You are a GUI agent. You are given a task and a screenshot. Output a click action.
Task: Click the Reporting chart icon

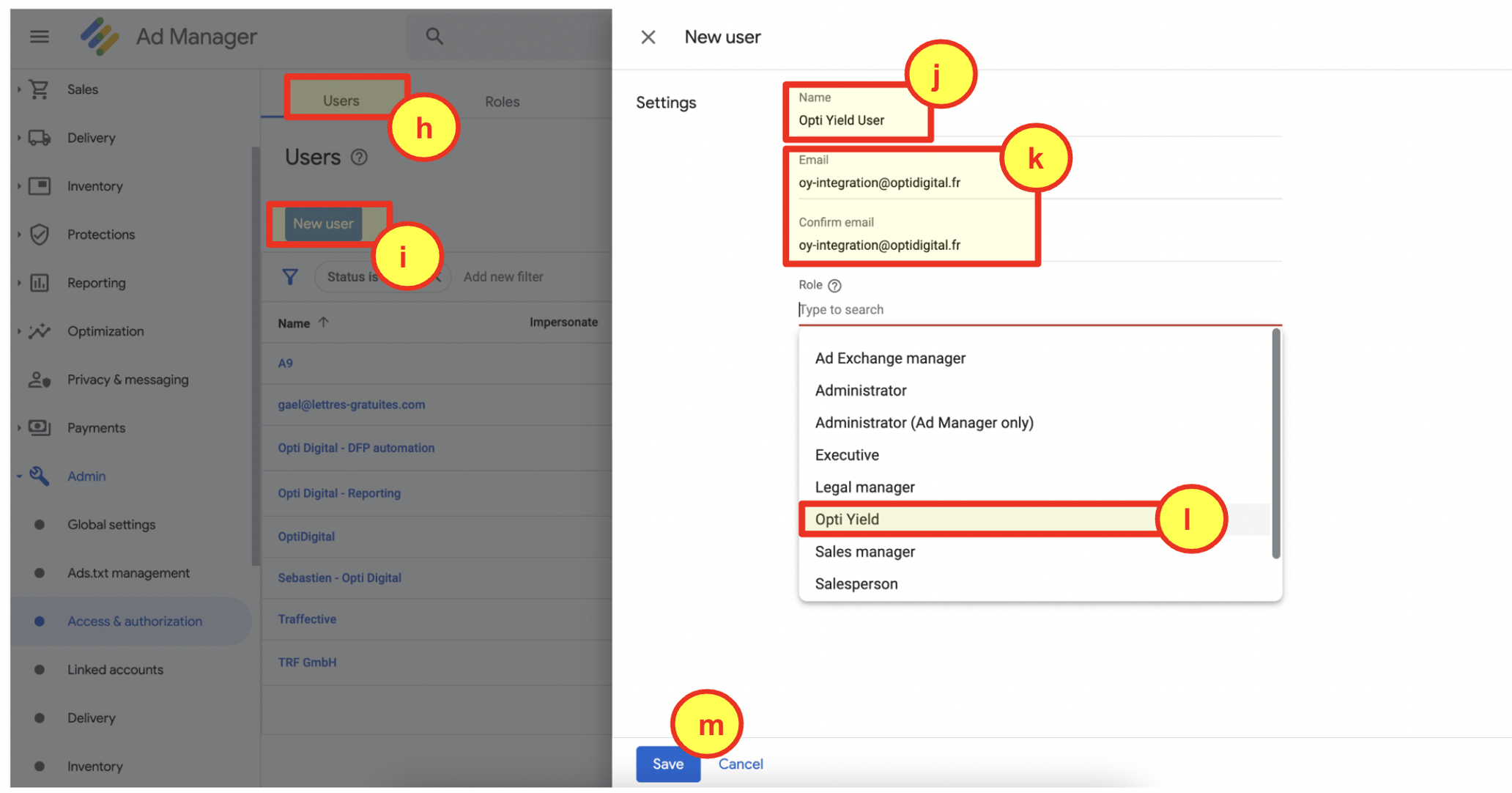[40, 283]
